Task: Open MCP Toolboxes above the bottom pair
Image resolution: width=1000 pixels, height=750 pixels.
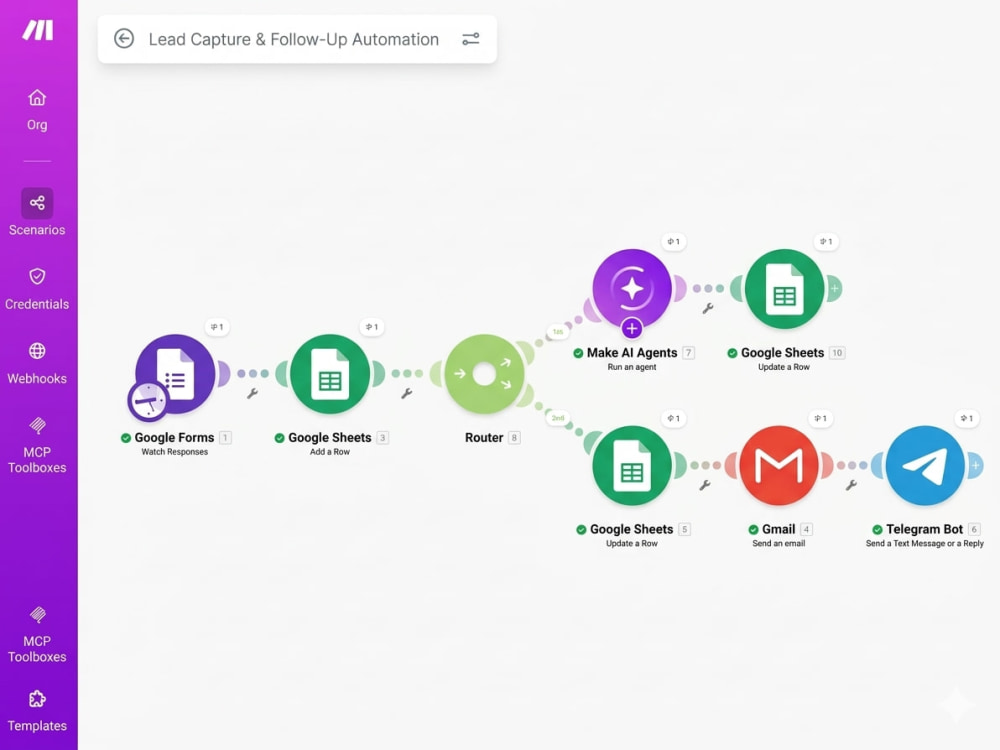Action: [37, 445]
